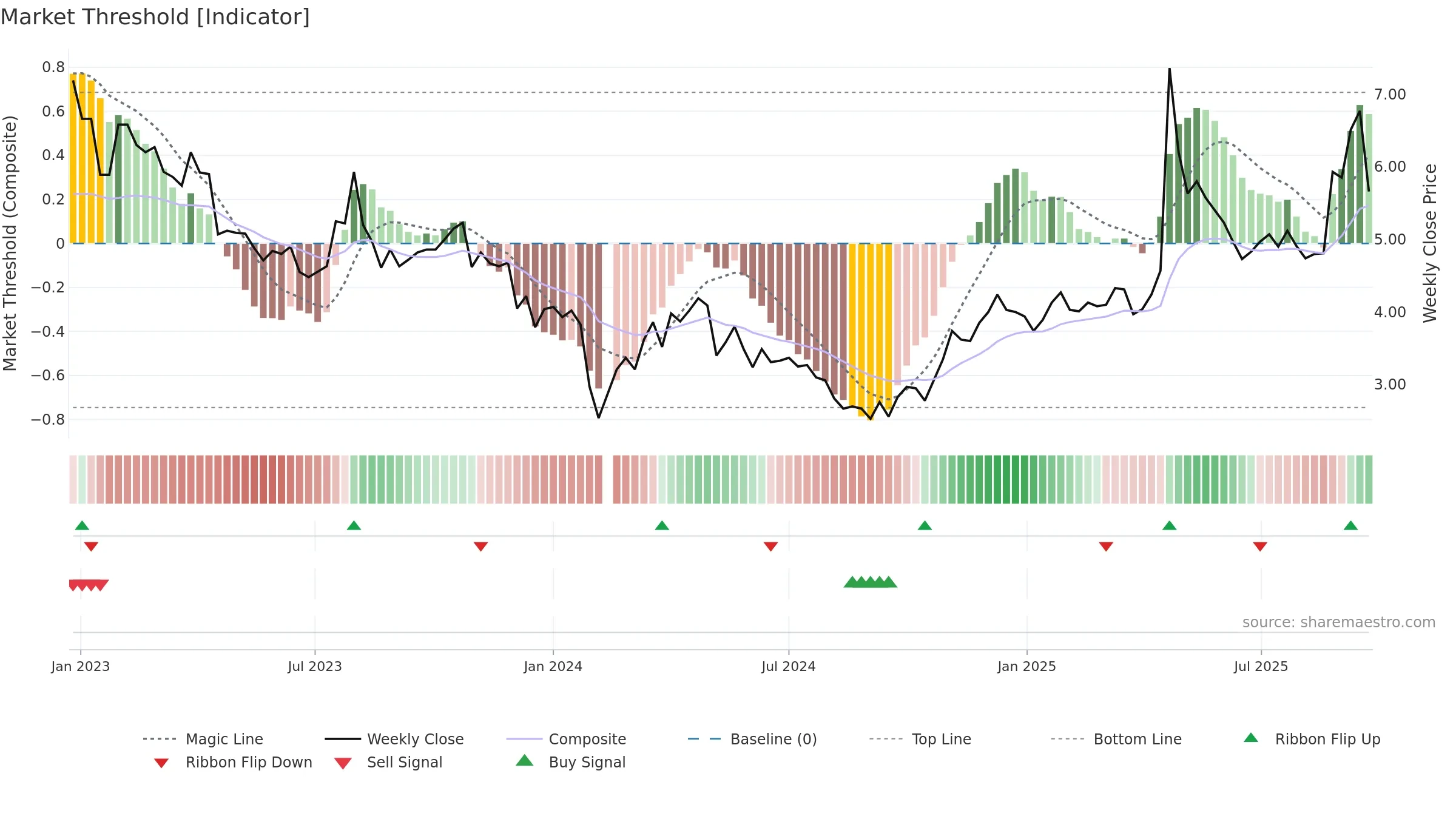Click the Ribbon Flip Up marker near Aug 2023
The image size is (1456, 819).
pos(354,525)
